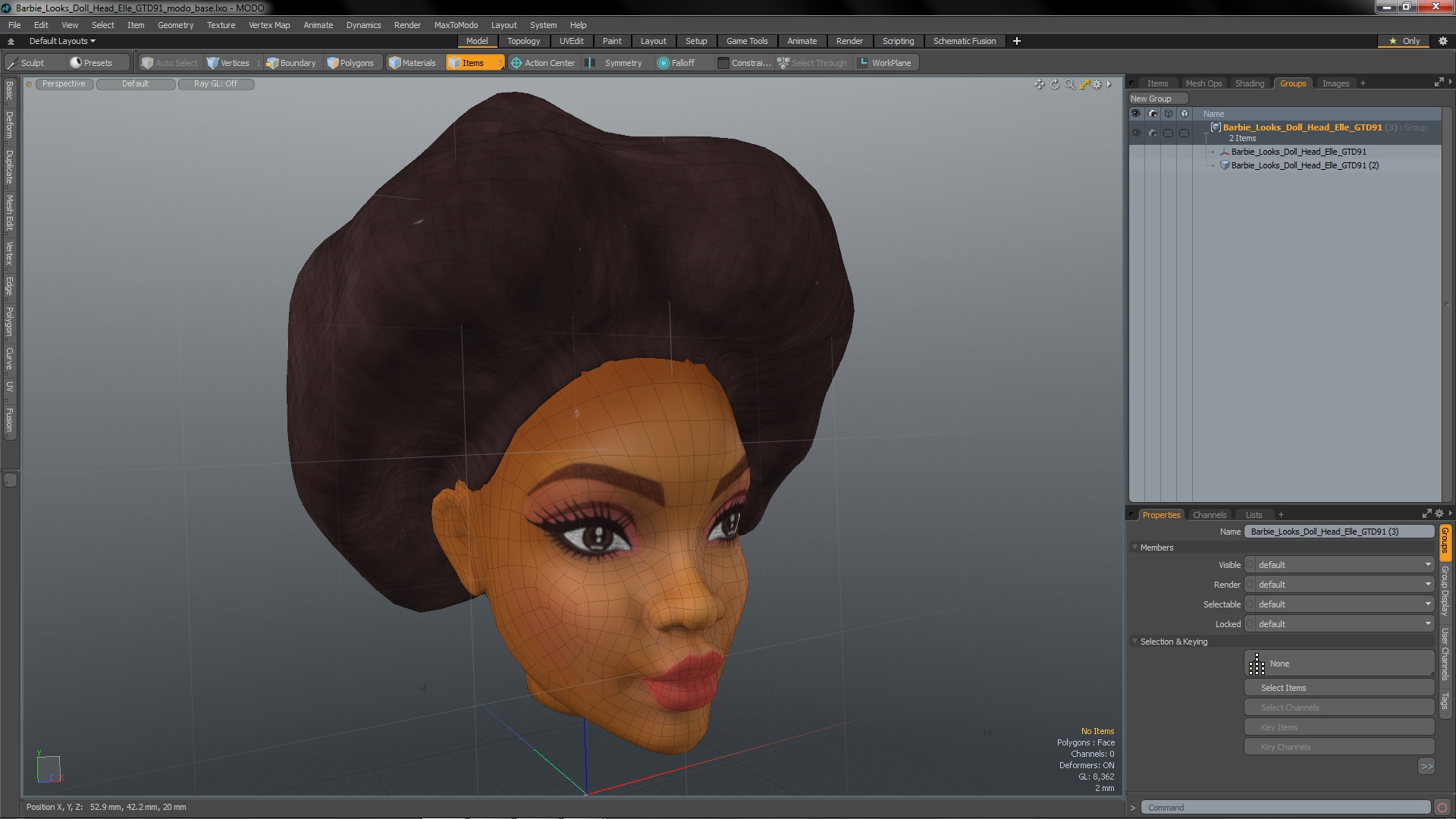Click the Name input field in Properties
This screenshot has height=819, width=1456.
(x=1339, y=532)
